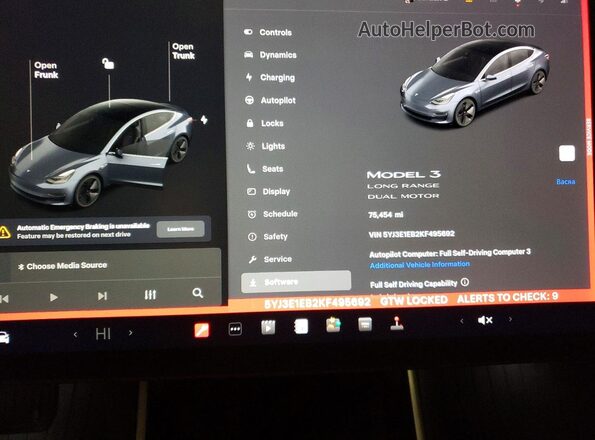Screen dimensions: 595x440
Task: Tap the Autopilot Computer description line
Action: (x=450, y=253)
